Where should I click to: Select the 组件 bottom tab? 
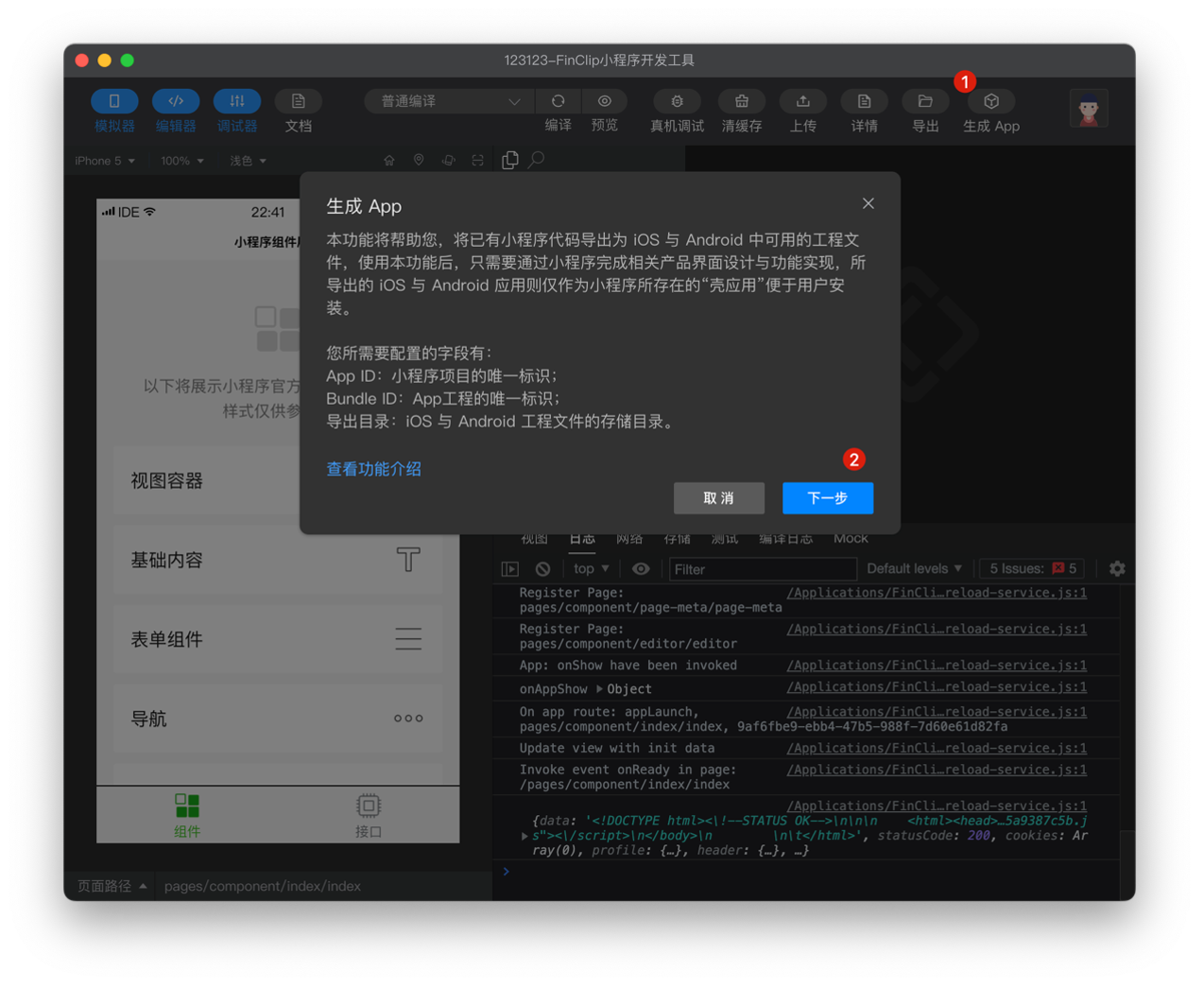(187, 816)
